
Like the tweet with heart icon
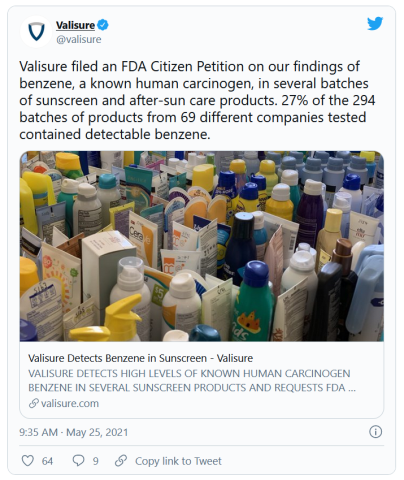28,461
